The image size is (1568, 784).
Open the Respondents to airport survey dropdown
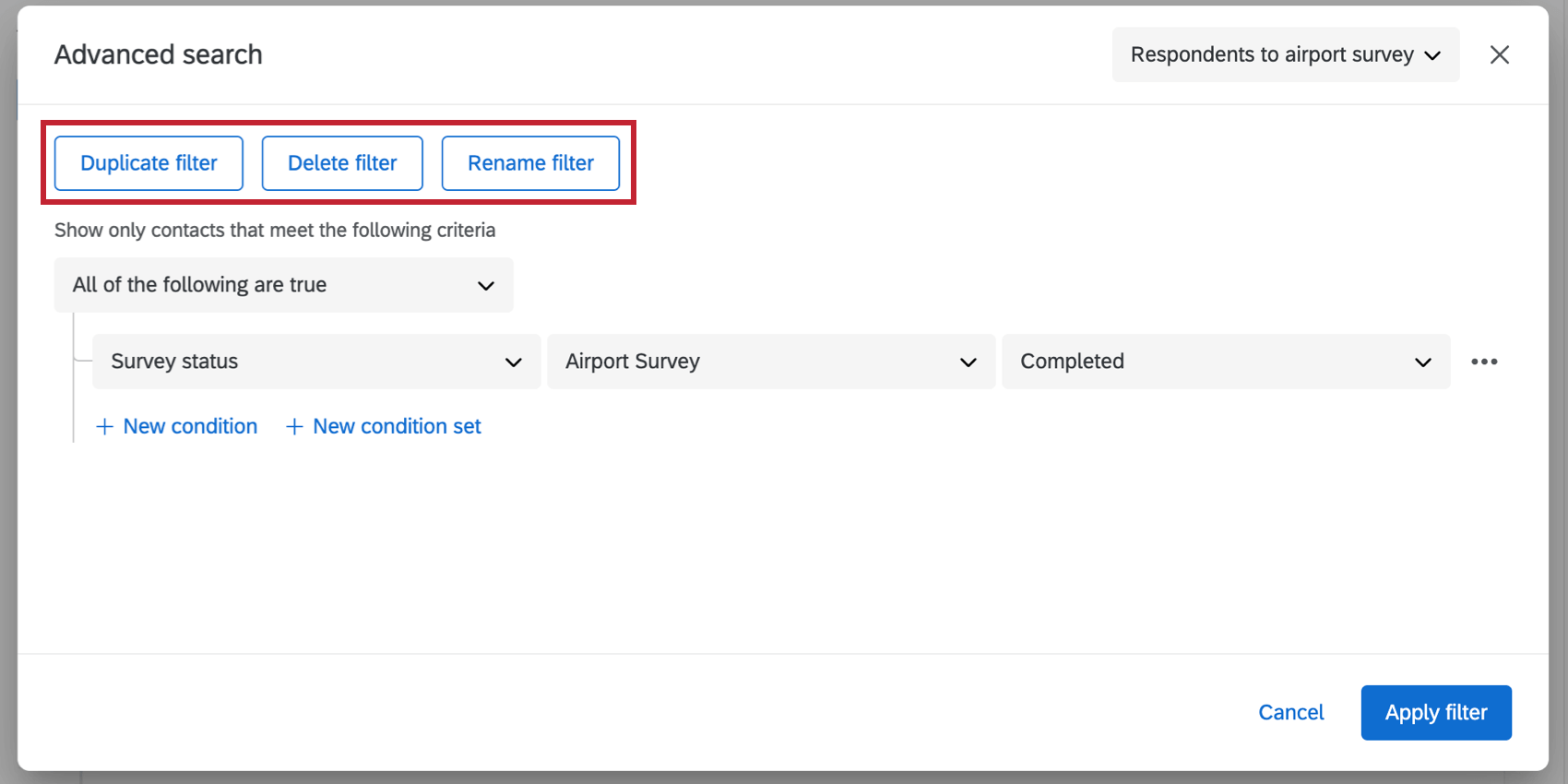(x=1273, y=55)
